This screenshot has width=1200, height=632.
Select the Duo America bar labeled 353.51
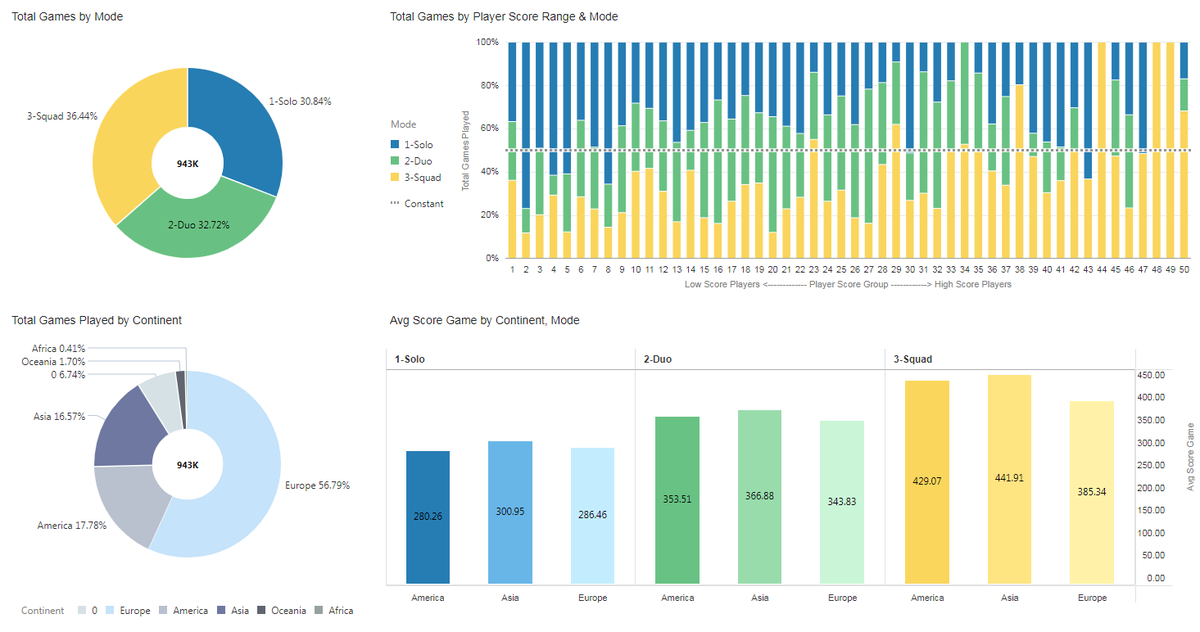click(x=677, y=500)
